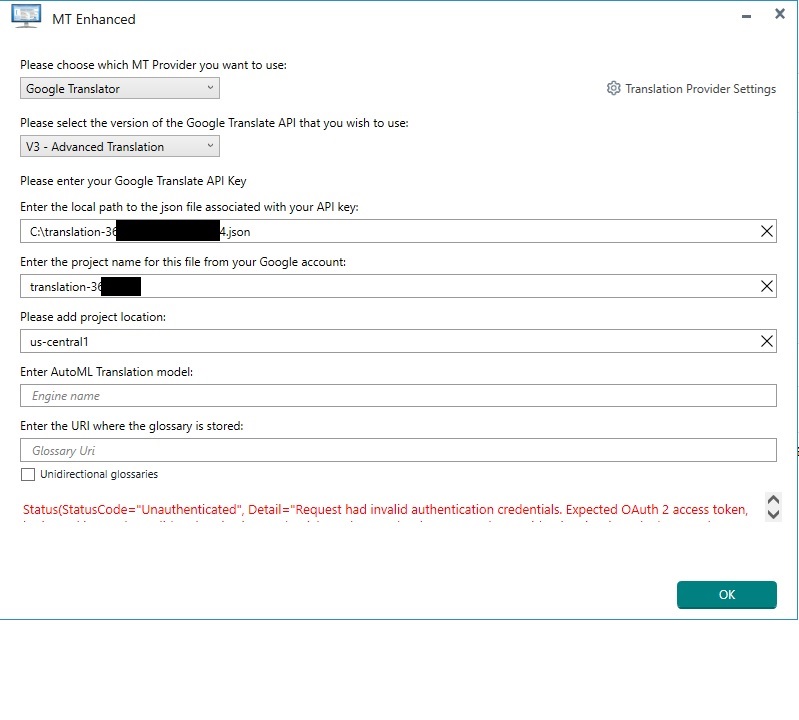Open Translation Provider Settings
The width and height of the screenshot is (799, 720).
(691, 89)
